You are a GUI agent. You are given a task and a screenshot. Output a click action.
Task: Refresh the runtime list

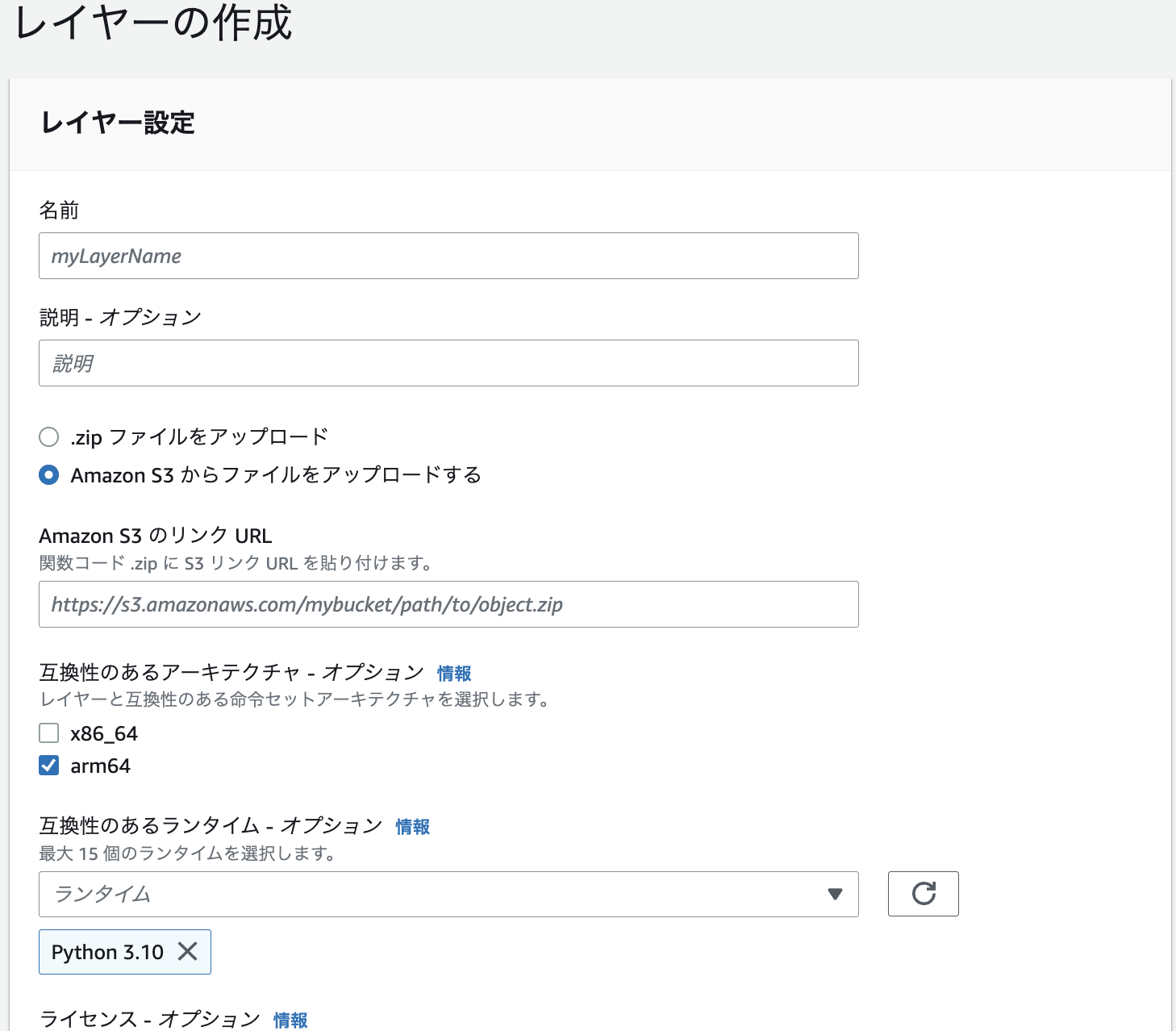[x=923, y=894]
